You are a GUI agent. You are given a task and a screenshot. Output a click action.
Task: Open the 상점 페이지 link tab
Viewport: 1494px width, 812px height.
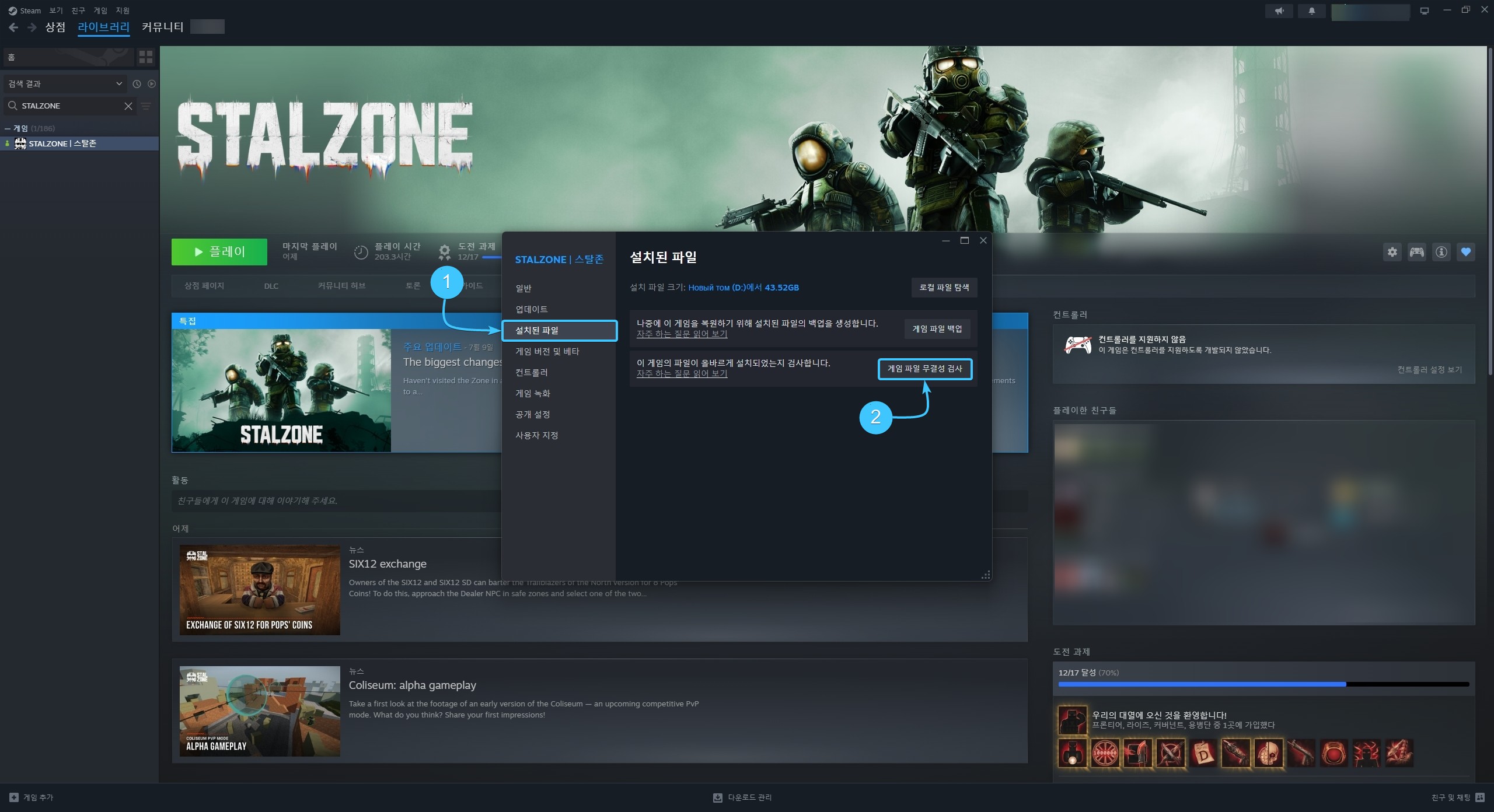(x=204, y=286)
